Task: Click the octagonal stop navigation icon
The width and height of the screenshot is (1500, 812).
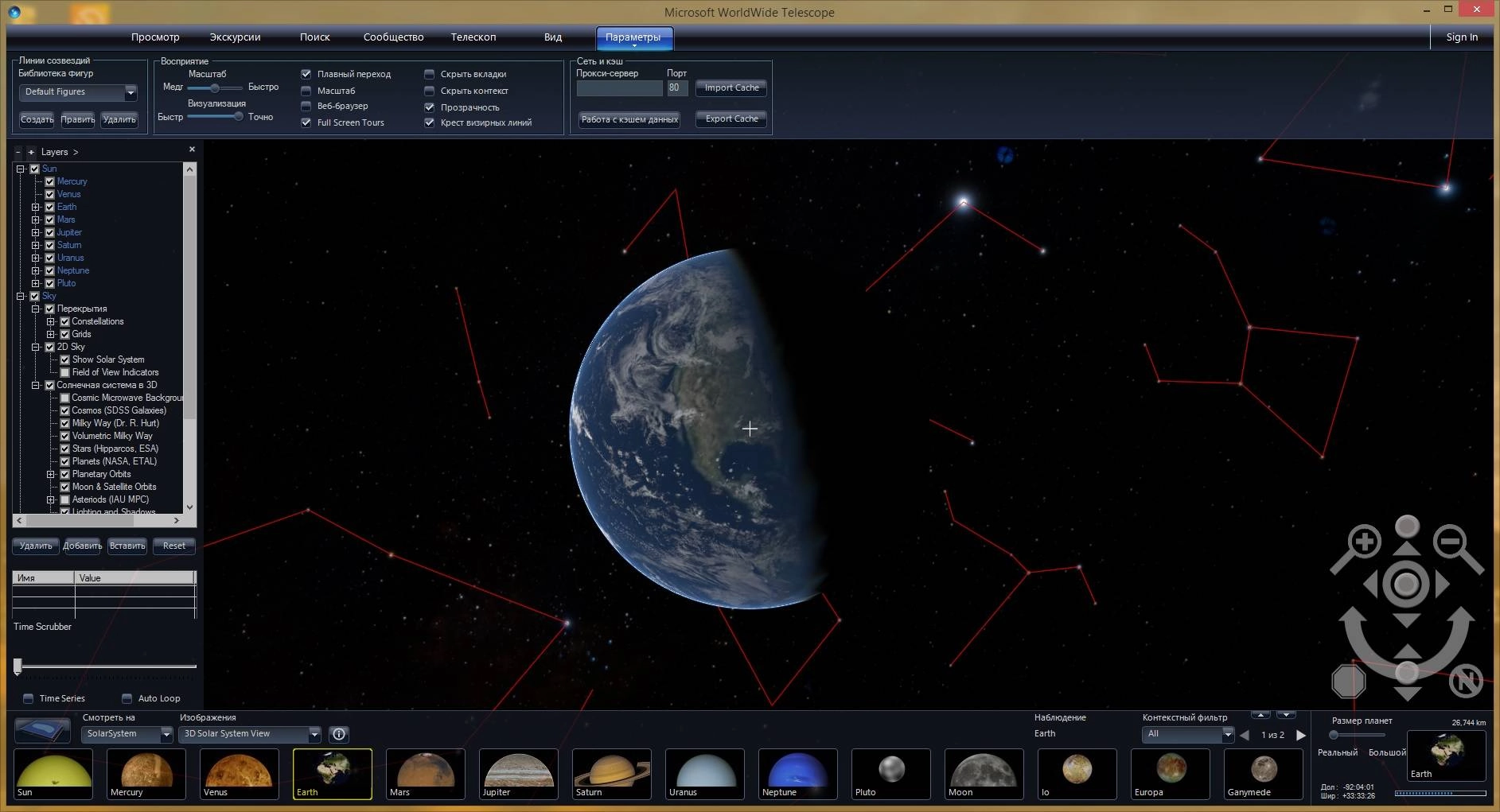Action: click(1349, 682)
